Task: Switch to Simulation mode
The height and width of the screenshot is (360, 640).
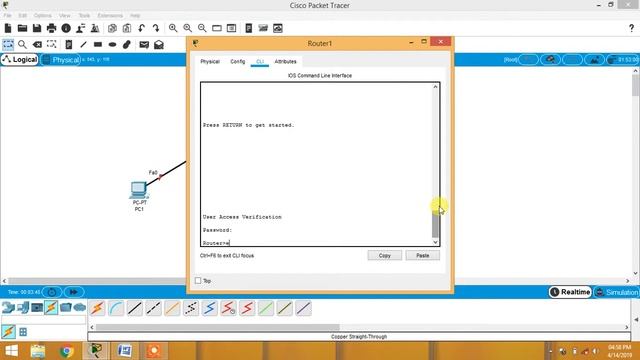Action: [x=617, y=292]
